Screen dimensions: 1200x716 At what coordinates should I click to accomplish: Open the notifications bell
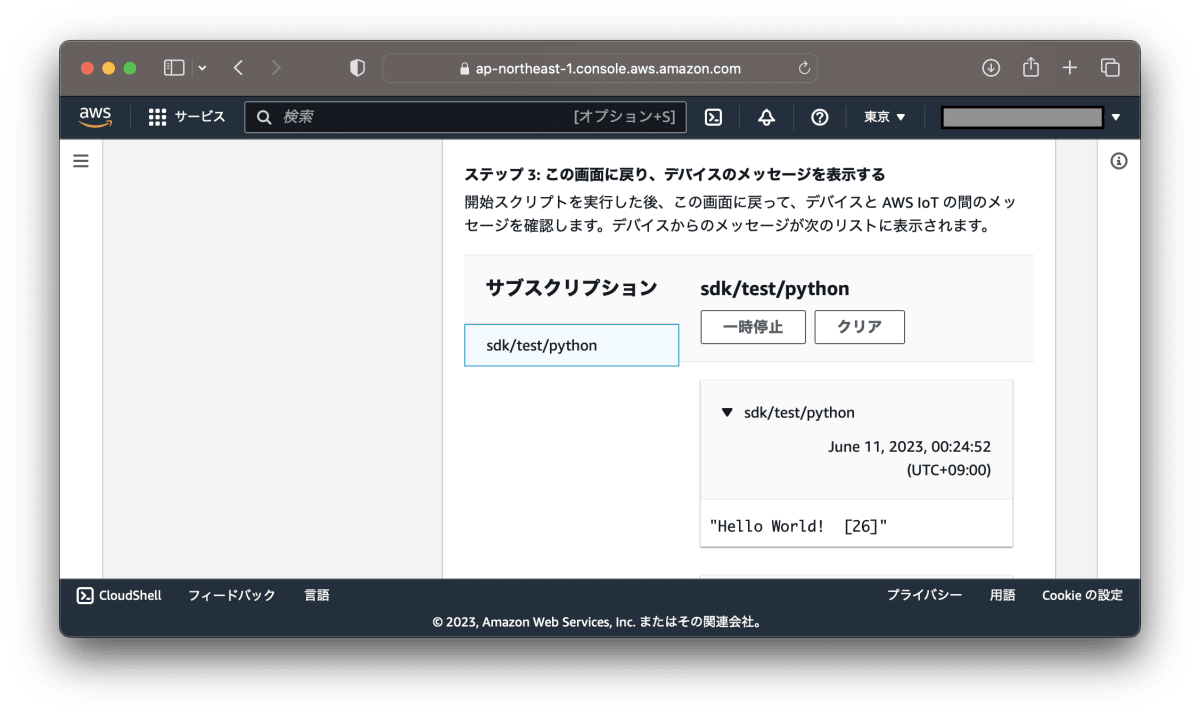[767, 117]
